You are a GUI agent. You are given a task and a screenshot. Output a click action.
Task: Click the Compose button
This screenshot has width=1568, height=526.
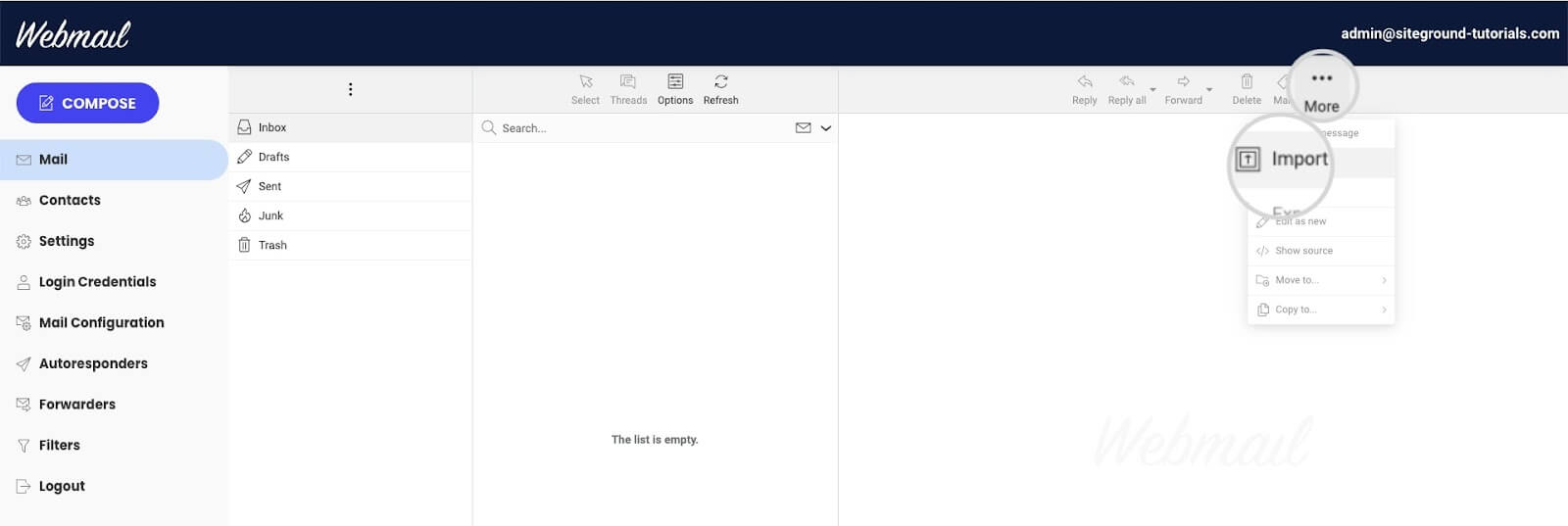(87, 103)
